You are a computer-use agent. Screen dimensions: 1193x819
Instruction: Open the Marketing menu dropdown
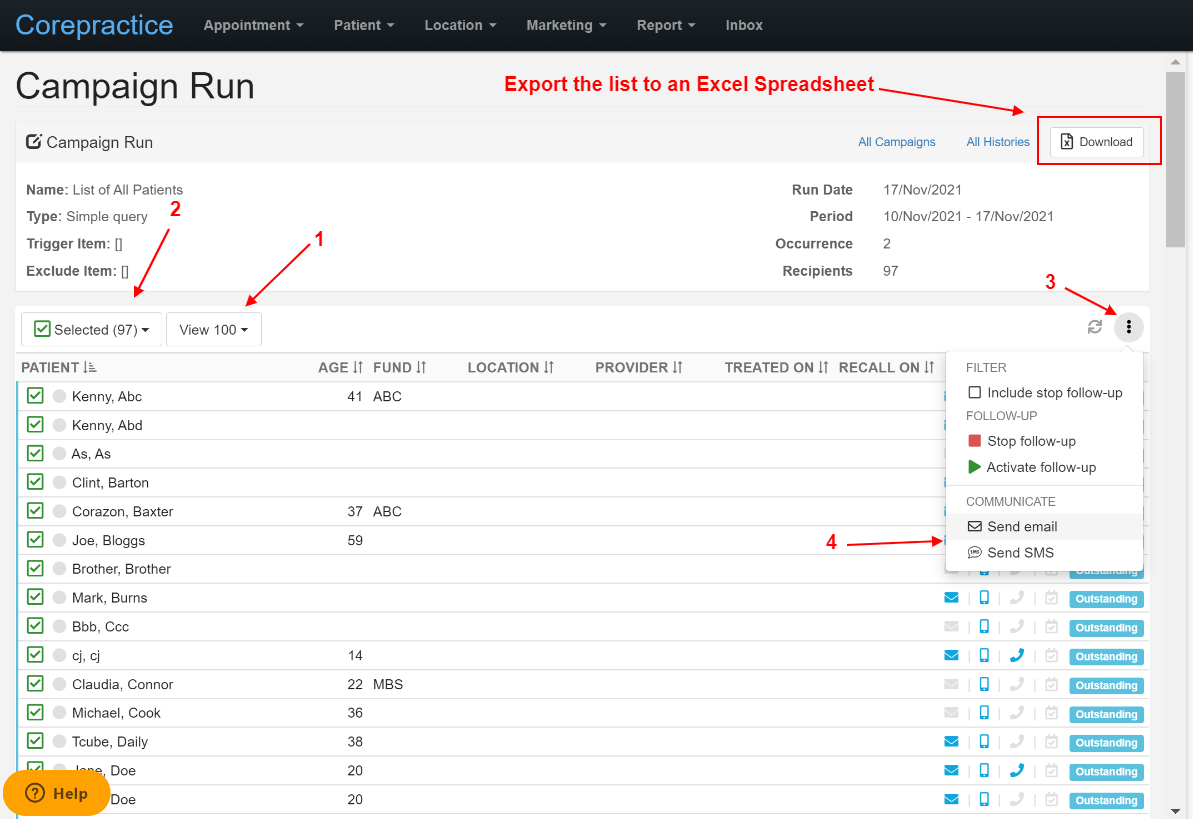pos(566,25)
